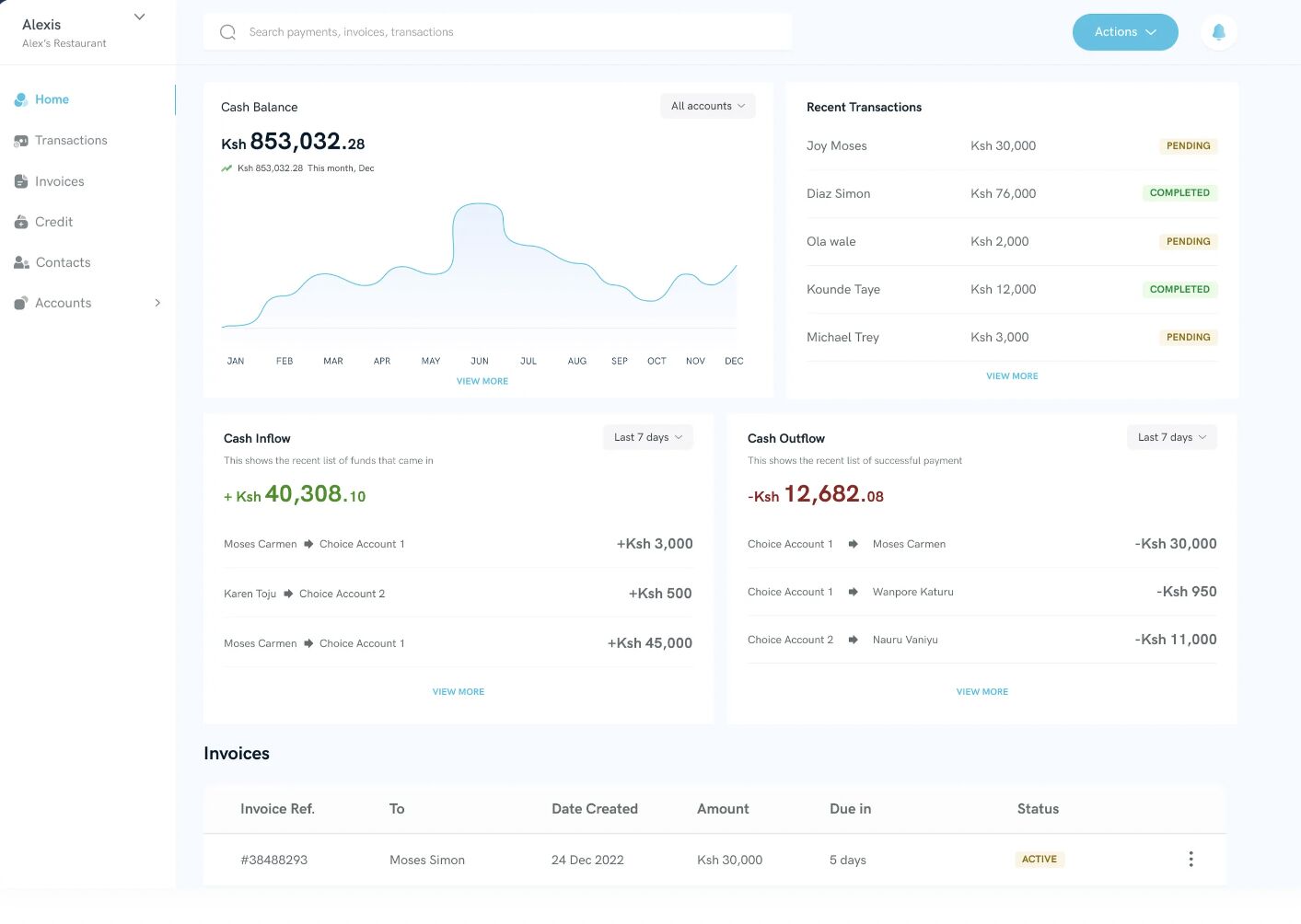Viewport: 1301px width, 924px height.
Task: Click the Credit sidebar icon
Action: coord(21,222)
